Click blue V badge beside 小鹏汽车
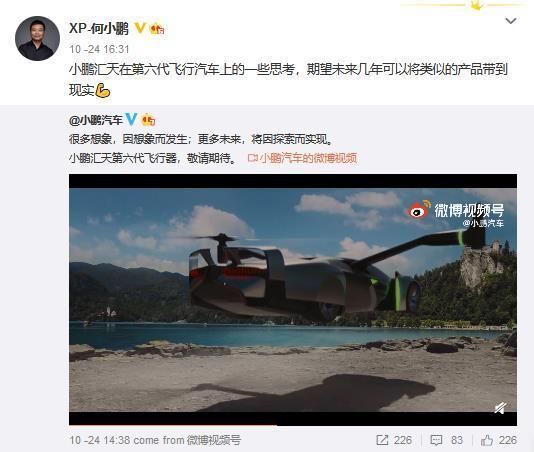 tap(131, 119)
